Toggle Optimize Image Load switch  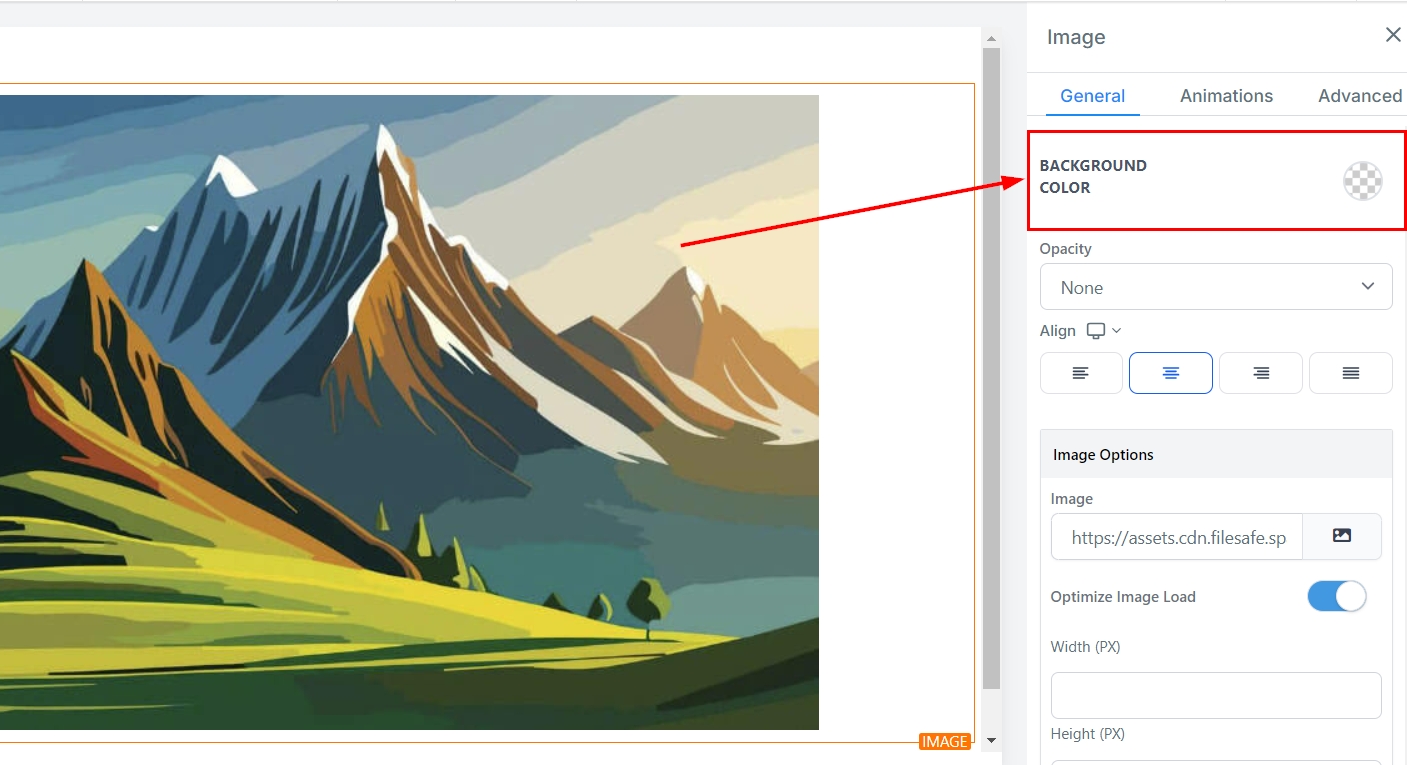tap(1336, 597)
